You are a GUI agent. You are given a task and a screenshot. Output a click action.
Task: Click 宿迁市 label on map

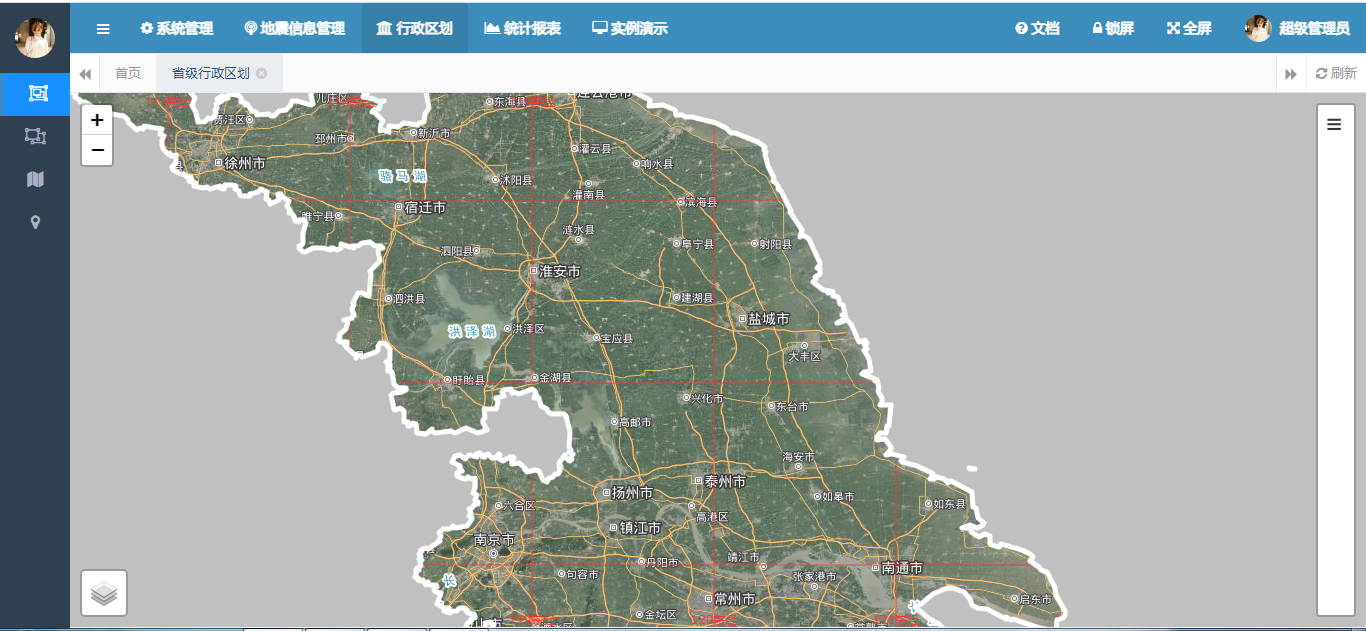(425, 208)
